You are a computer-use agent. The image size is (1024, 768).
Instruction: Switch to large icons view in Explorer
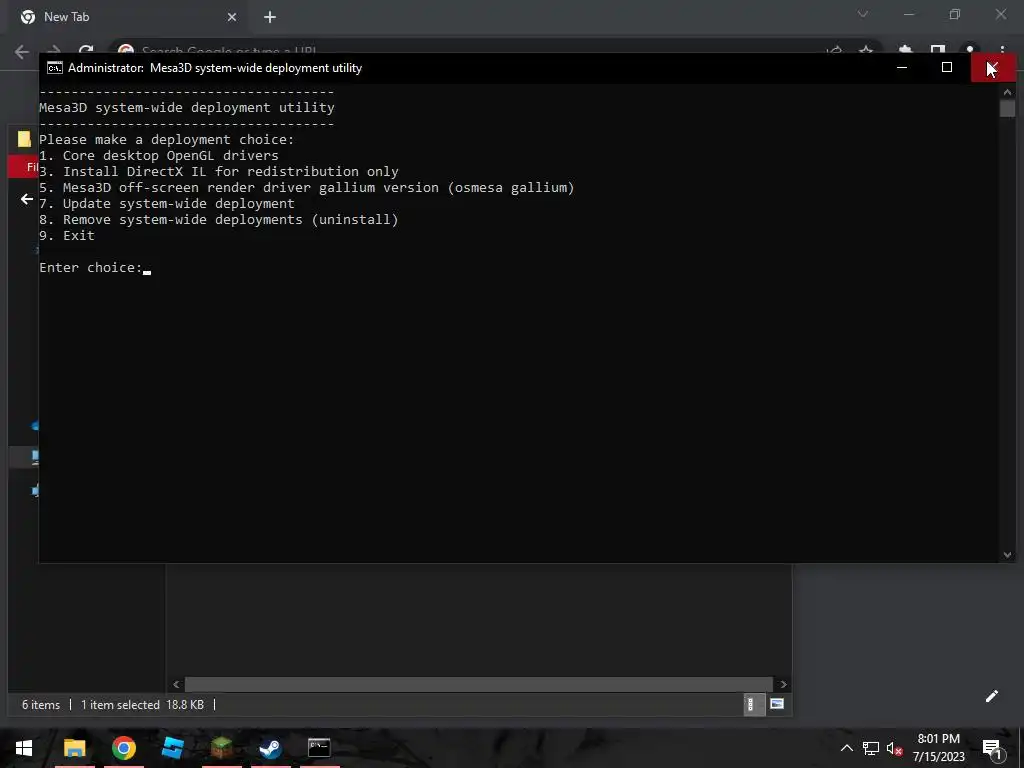pyautogui.click(x=776, y=704)
